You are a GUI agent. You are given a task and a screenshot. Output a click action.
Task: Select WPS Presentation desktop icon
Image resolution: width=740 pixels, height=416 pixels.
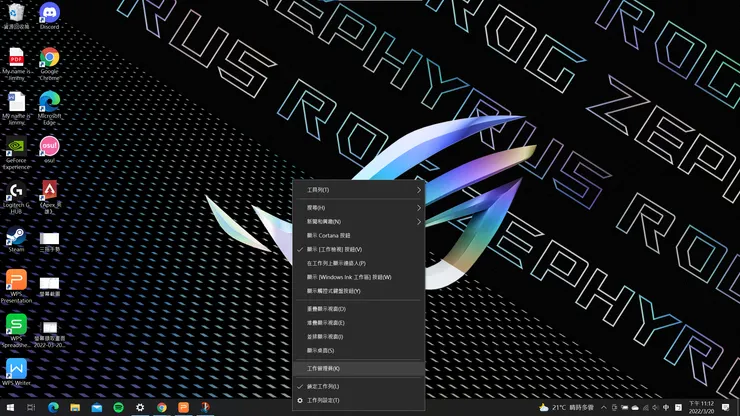[17, 286]
